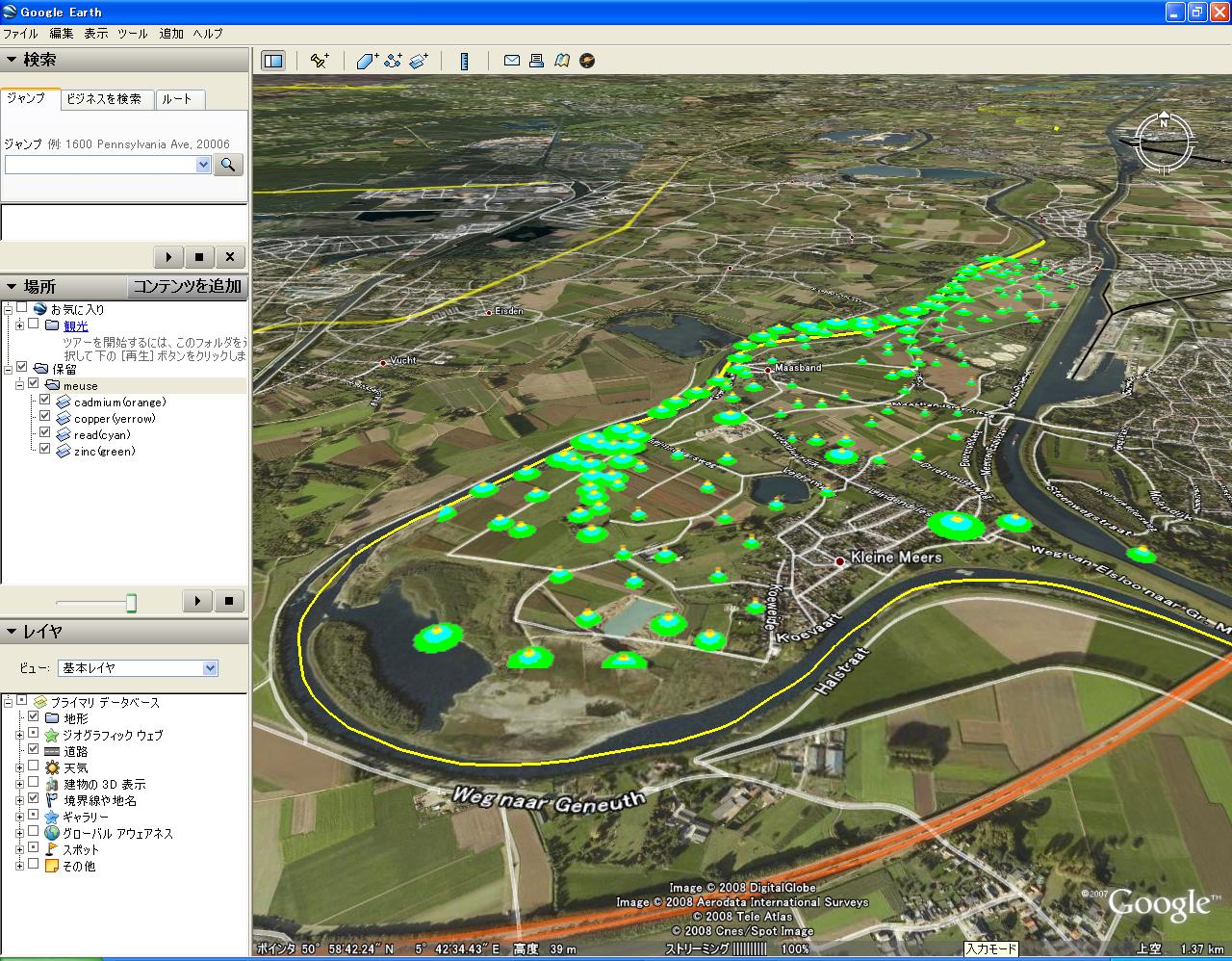This screenshot has height=961, width=1232.
Task: Uncheck the zinc(green) layer checkbox
Action: click(x=44, y=450)
